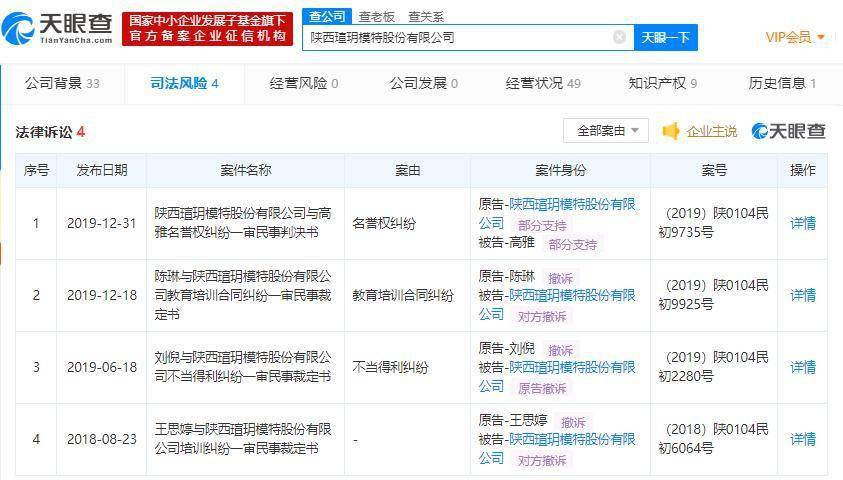Open defendant company link in 刘倪 case row
Image resolution: width=843 pixels, height=480 pixels.
coord(557,376)
